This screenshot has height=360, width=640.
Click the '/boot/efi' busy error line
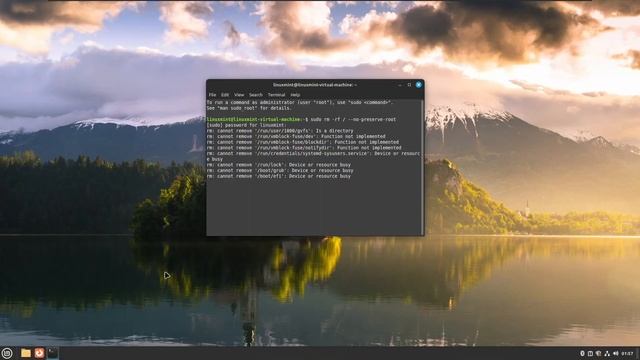click(x=279, y=176)
